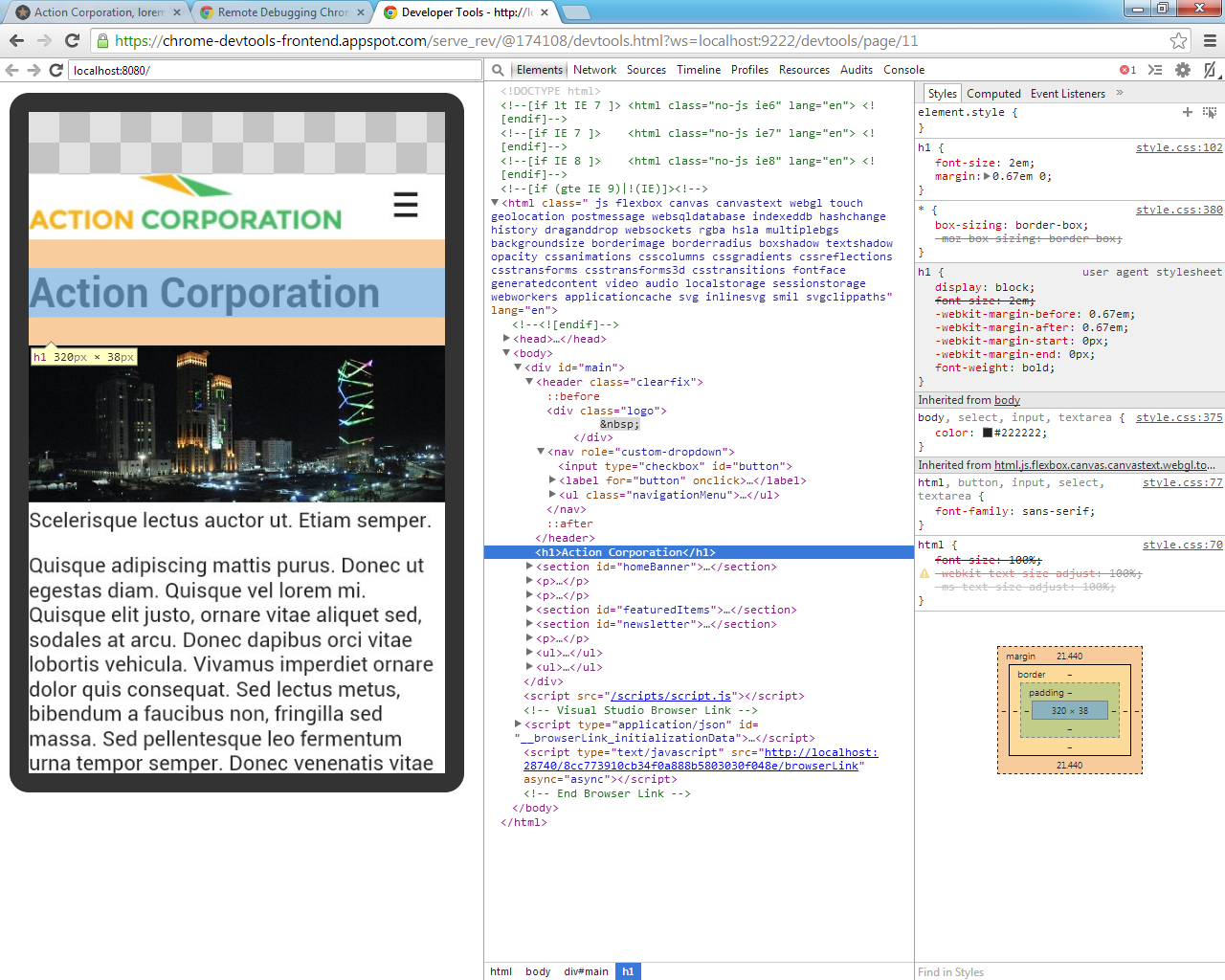Open the Profiles panel

pos(749,70)
